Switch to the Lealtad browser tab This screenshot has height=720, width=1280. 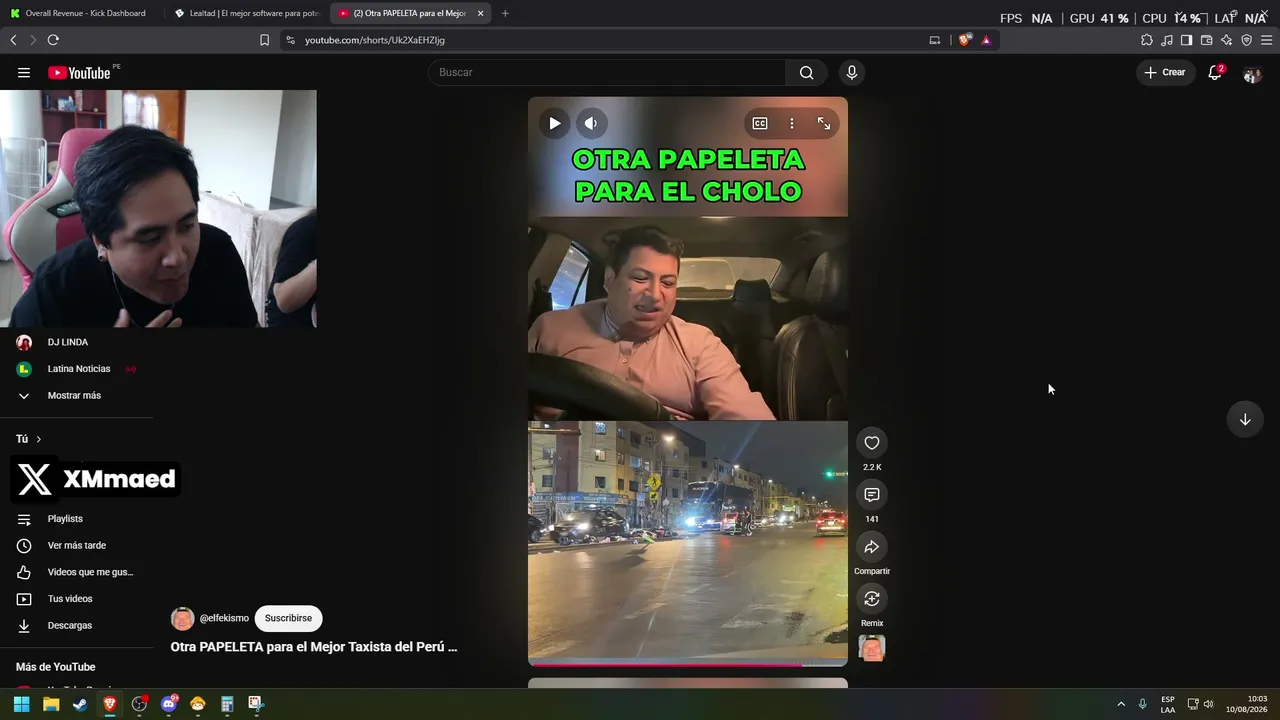pyautogui.click(x=246, y=13)
